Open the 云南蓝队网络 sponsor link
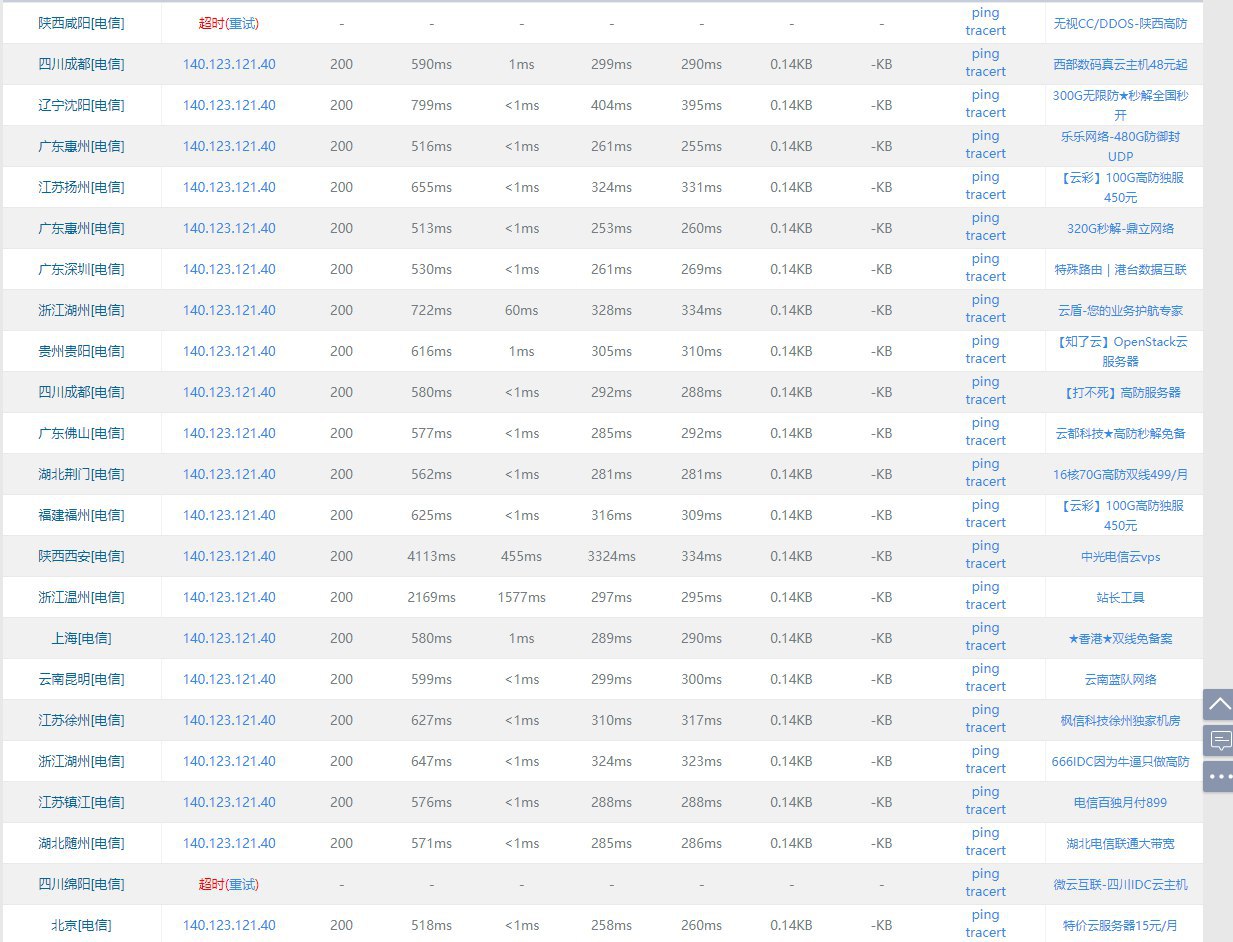Screen dimensions: 1233x942 1120,679
